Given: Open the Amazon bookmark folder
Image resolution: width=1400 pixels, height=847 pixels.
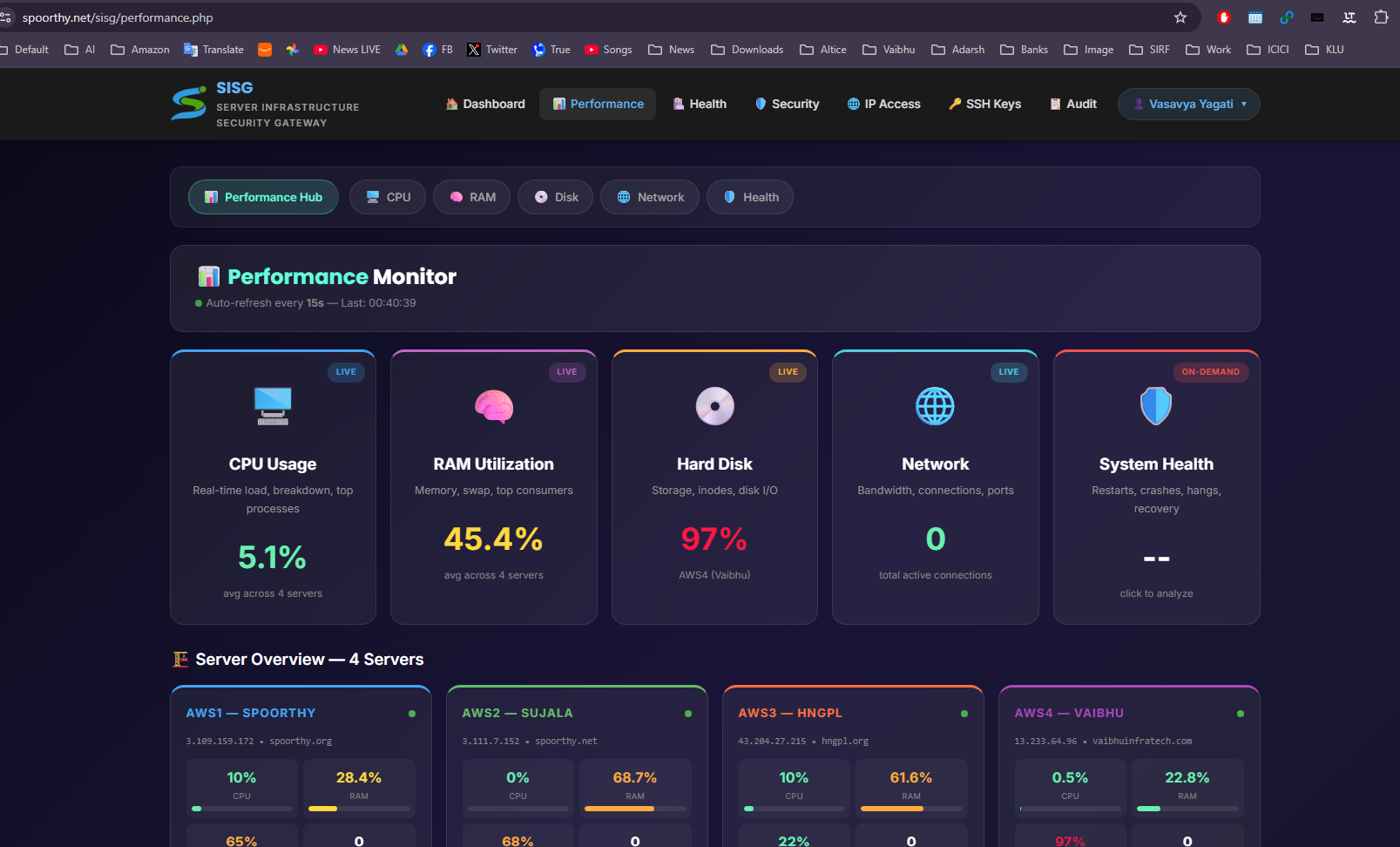Looking at the screenshot, I should [140, 50].
